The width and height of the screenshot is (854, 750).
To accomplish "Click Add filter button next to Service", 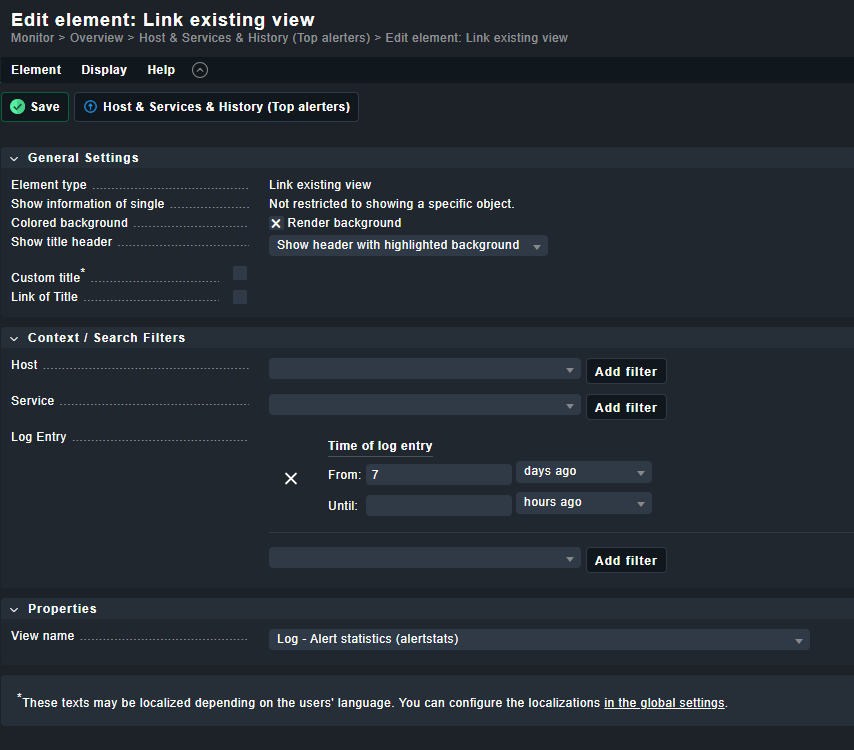I will pyautogui.click(x=626, y=408).
